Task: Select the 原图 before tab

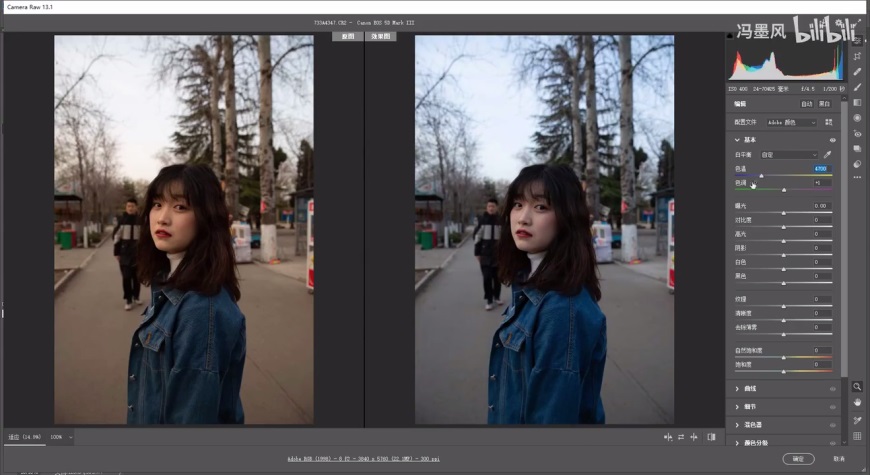Action: (347, 36)
